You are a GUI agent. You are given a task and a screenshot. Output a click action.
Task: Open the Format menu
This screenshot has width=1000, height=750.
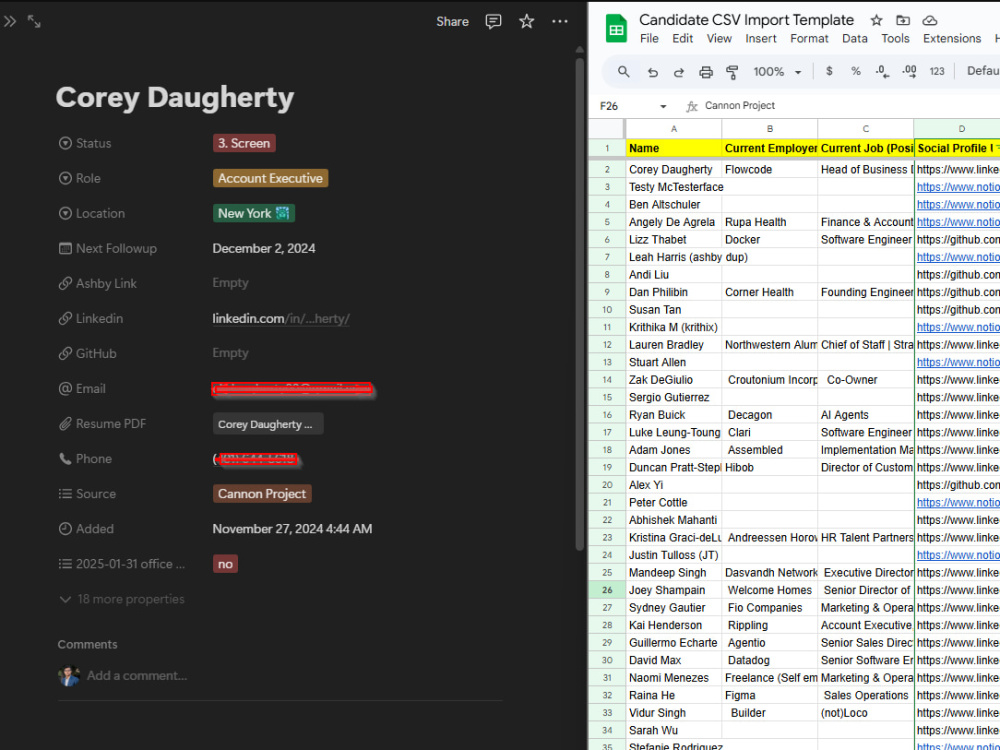[809, 39]
